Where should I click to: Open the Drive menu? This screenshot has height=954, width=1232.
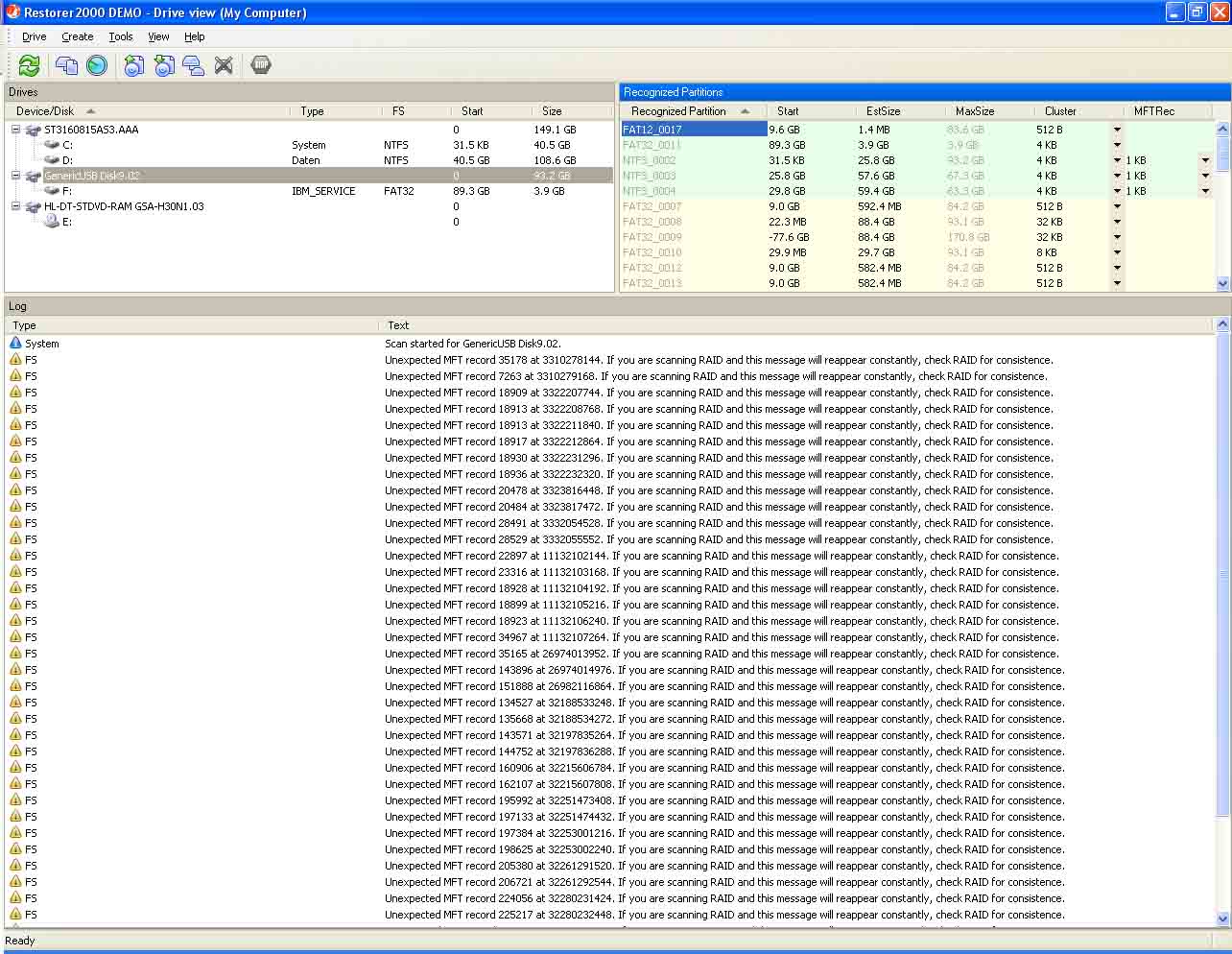point(34,36)
